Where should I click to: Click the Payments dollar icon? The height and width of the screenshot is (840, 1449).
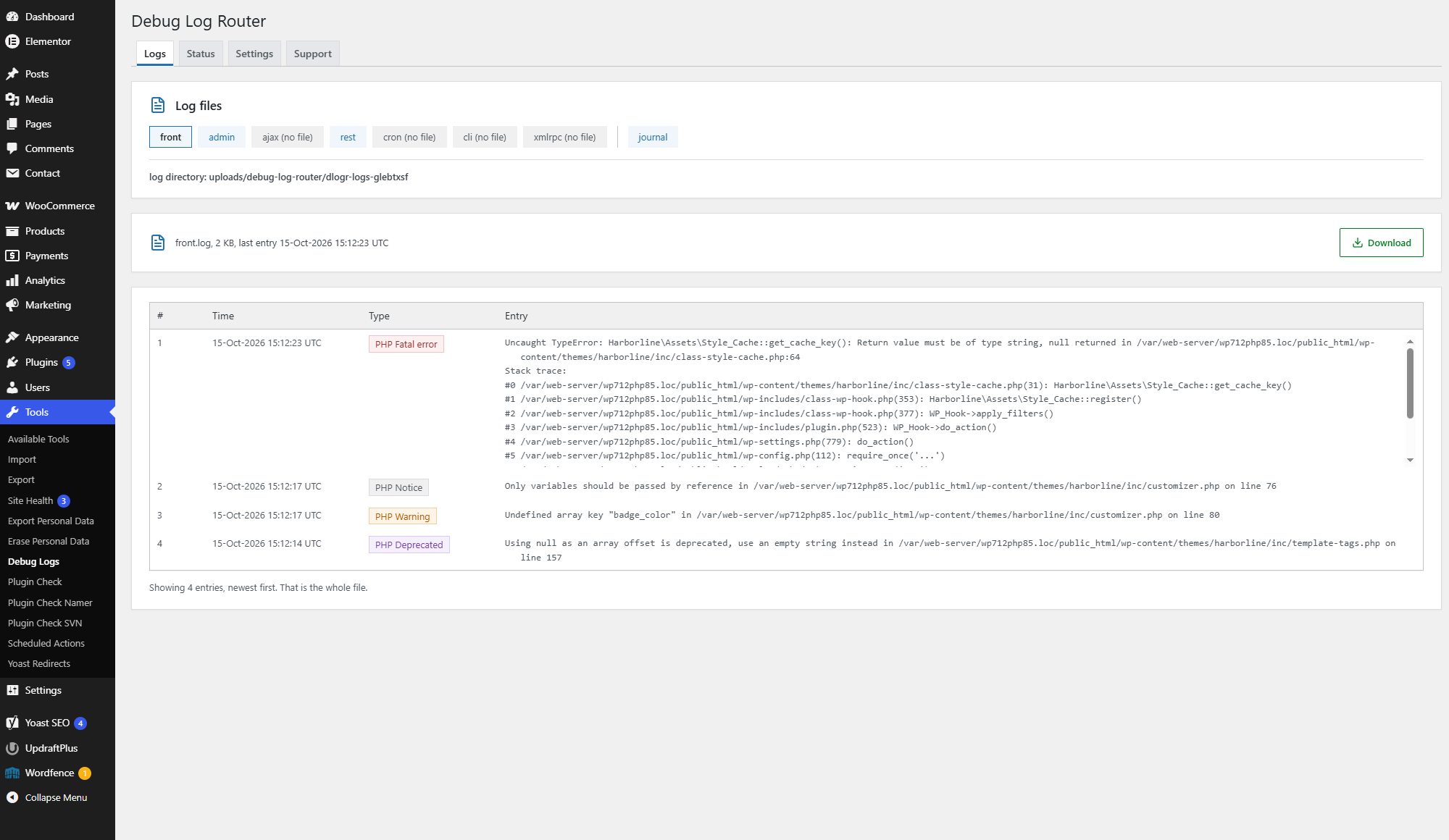click(x=12, y=256)
